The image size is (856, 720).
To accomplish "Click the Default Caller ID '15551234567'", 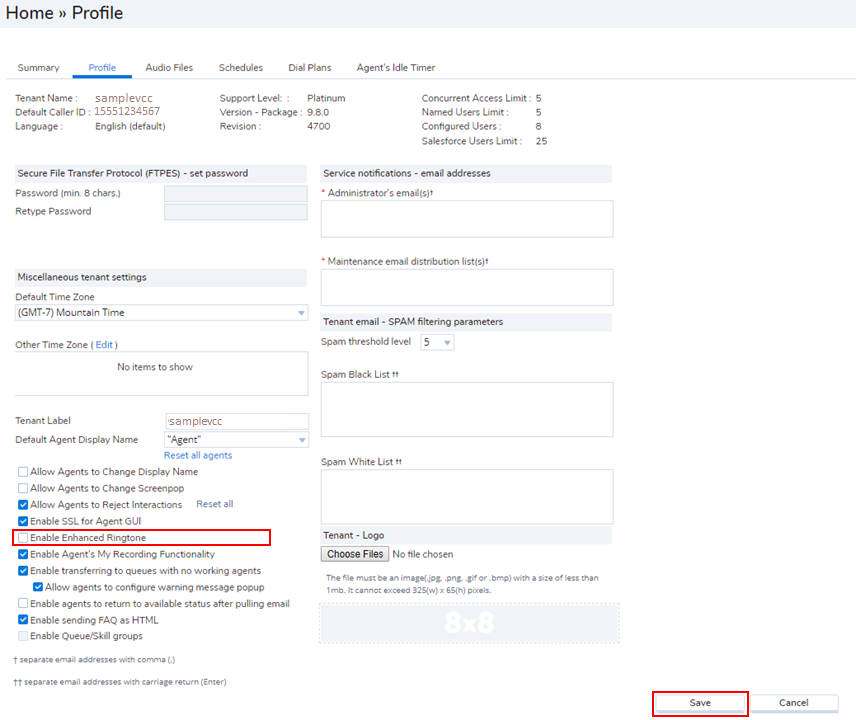I will click(127, 111).
